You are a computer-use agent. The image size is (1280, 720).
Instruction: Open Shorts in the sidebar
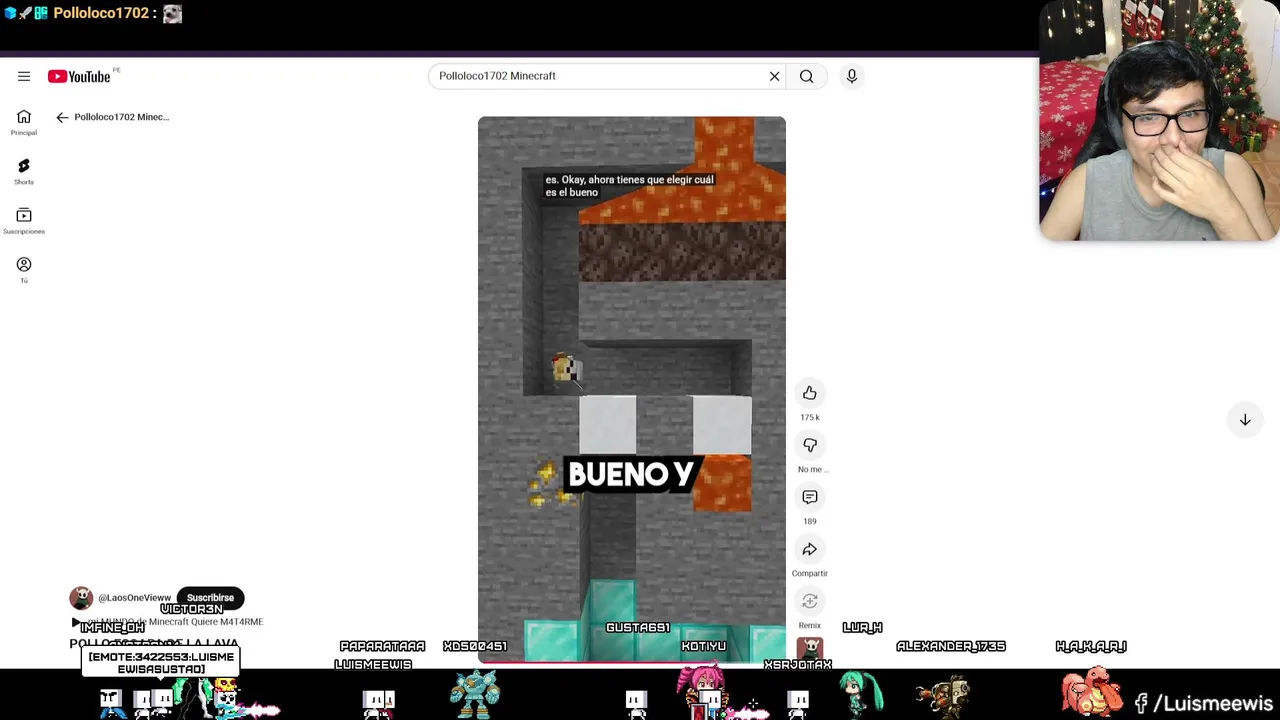point(24,172)
